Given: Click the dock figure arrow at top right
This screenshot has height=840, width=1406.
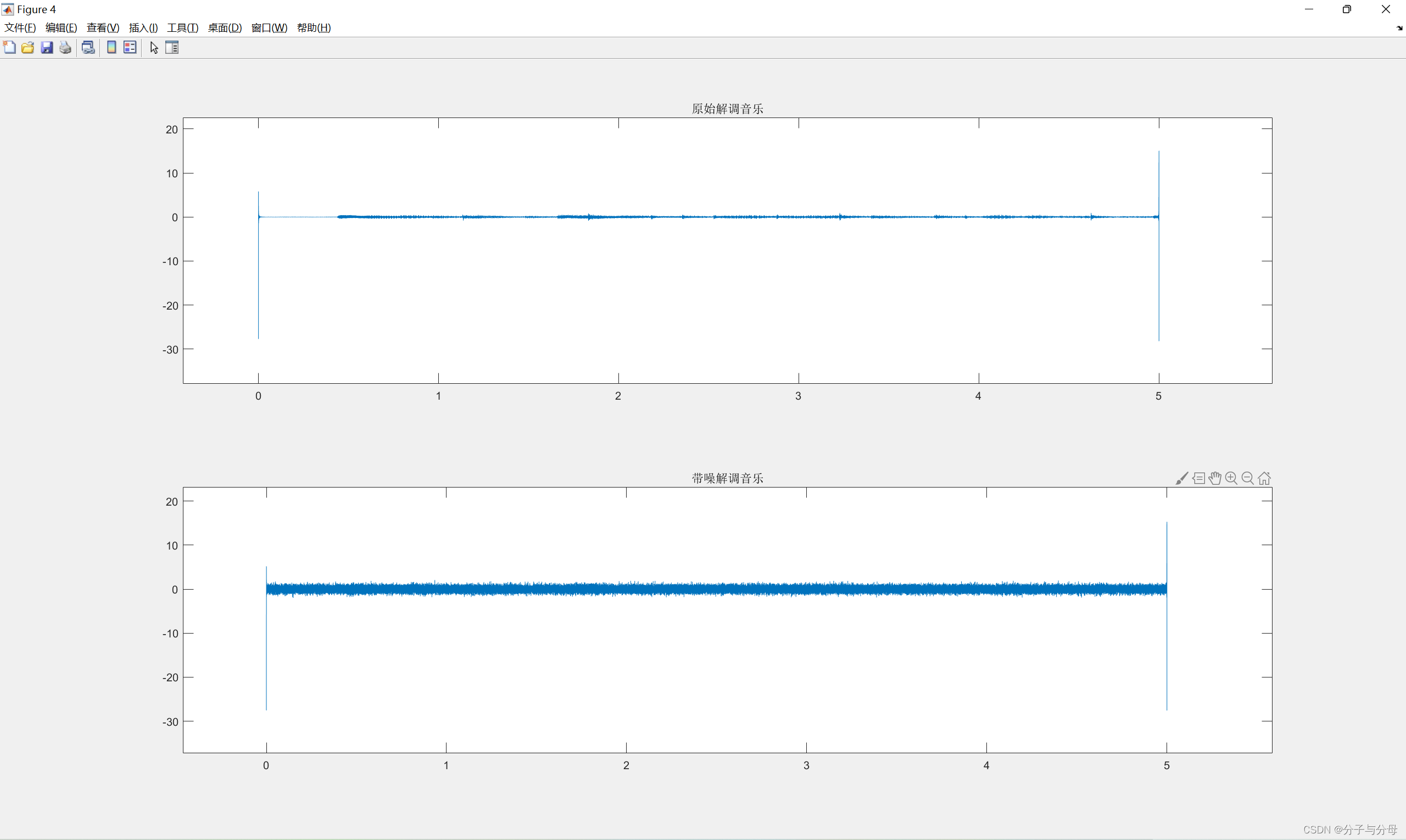Looking at the screenshot, I should [x=1399, y=28].
